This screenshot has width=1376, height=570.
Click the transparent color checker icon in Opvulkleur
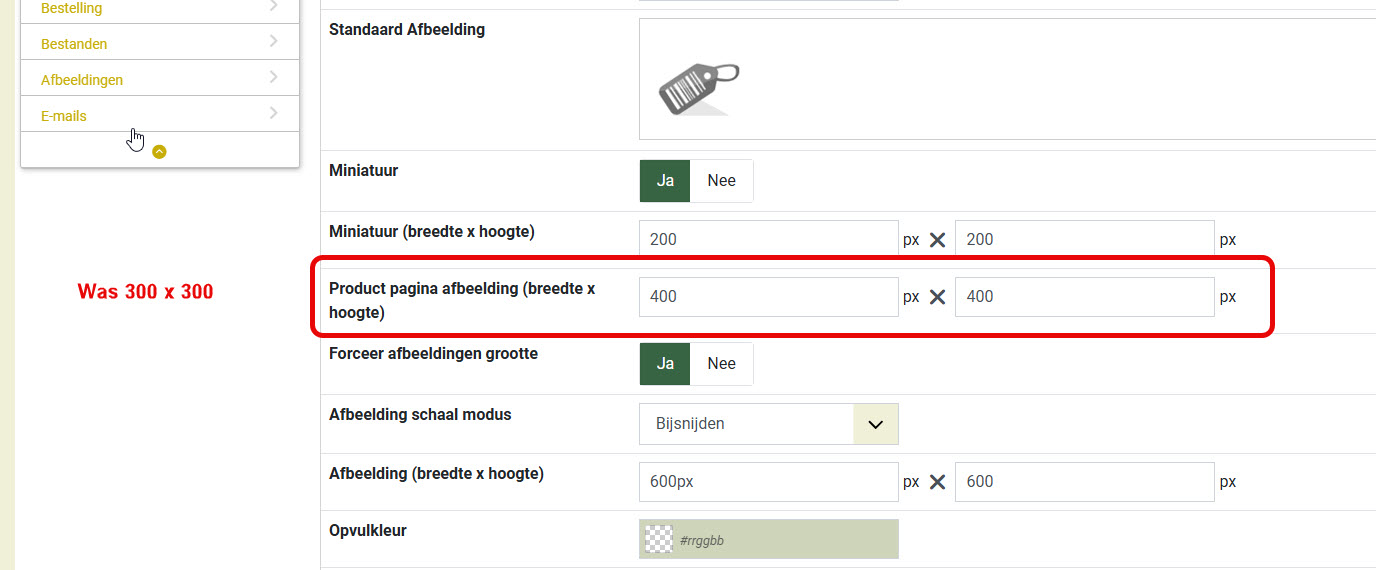[659, 539]
